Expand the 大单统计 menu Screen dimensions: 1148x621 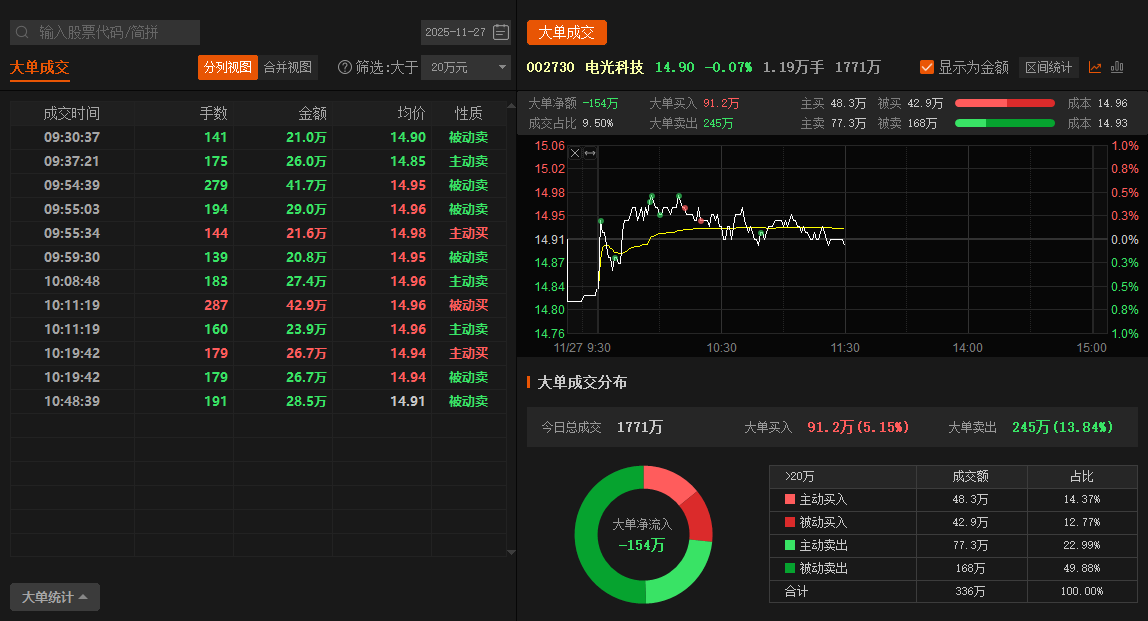pyautogui.click(x=55, y=597)
